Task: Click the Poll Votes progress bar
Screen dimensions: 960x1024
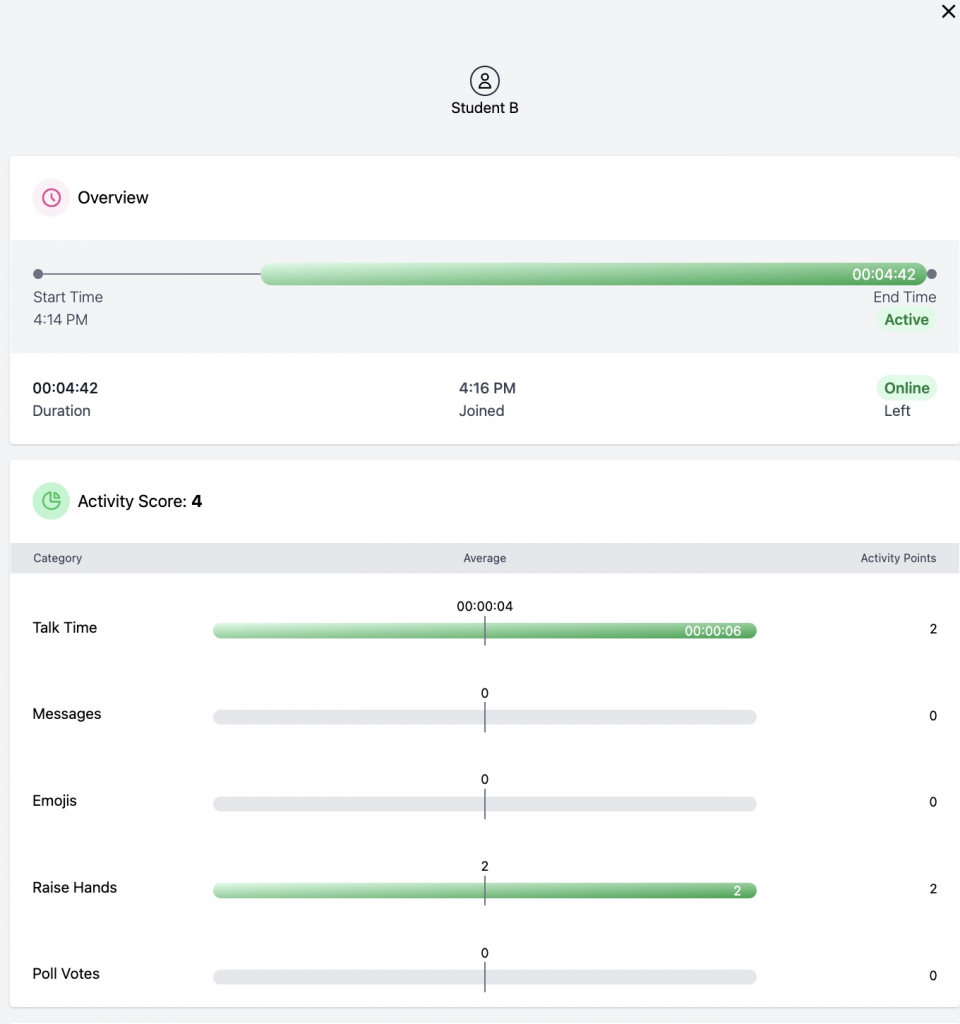Action: [x=485, y=977]
